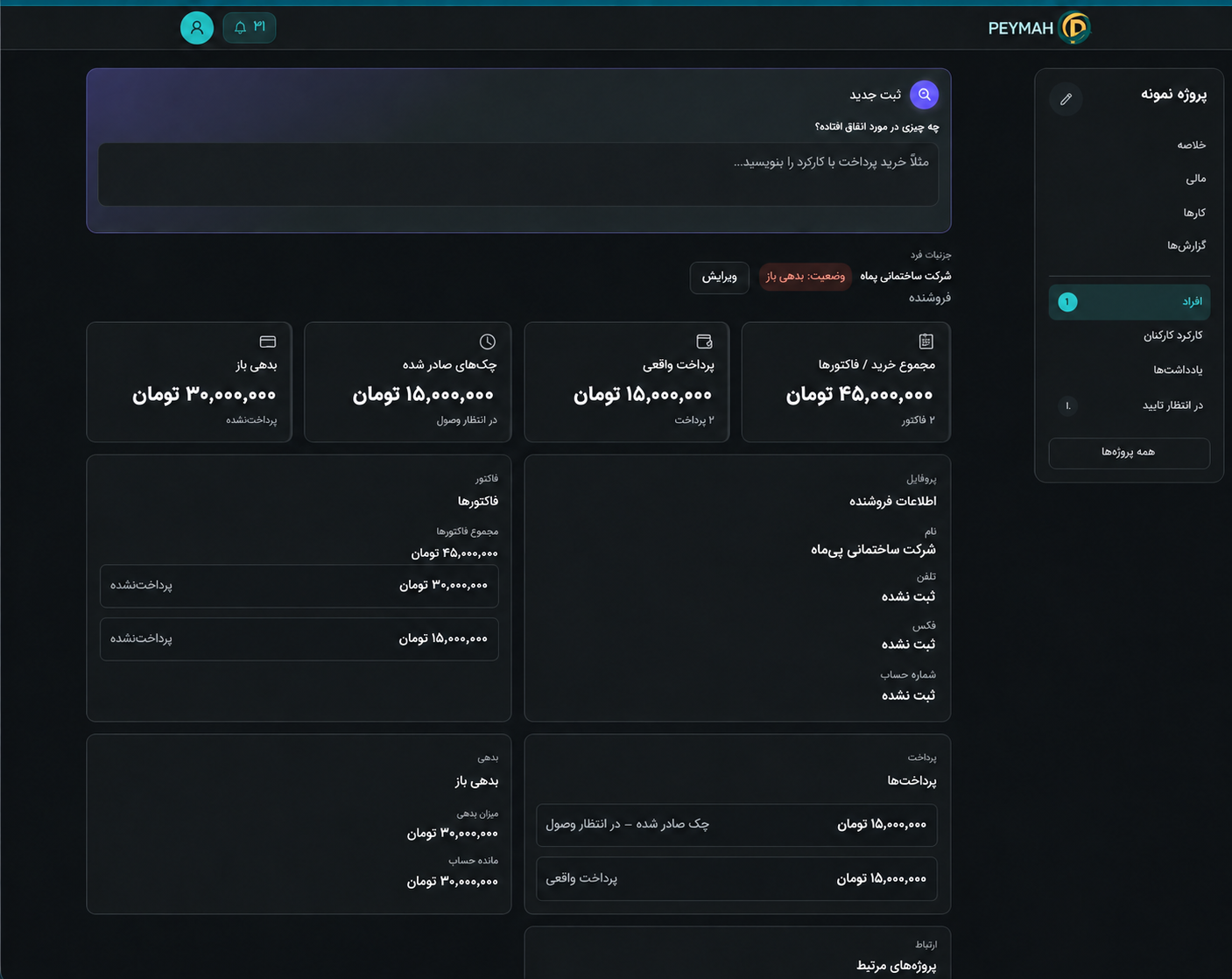Open خلاصه in the project sidebar
Image resolution: width=1232 pixels, height=979 pixels.
(x=1192, y=145)
